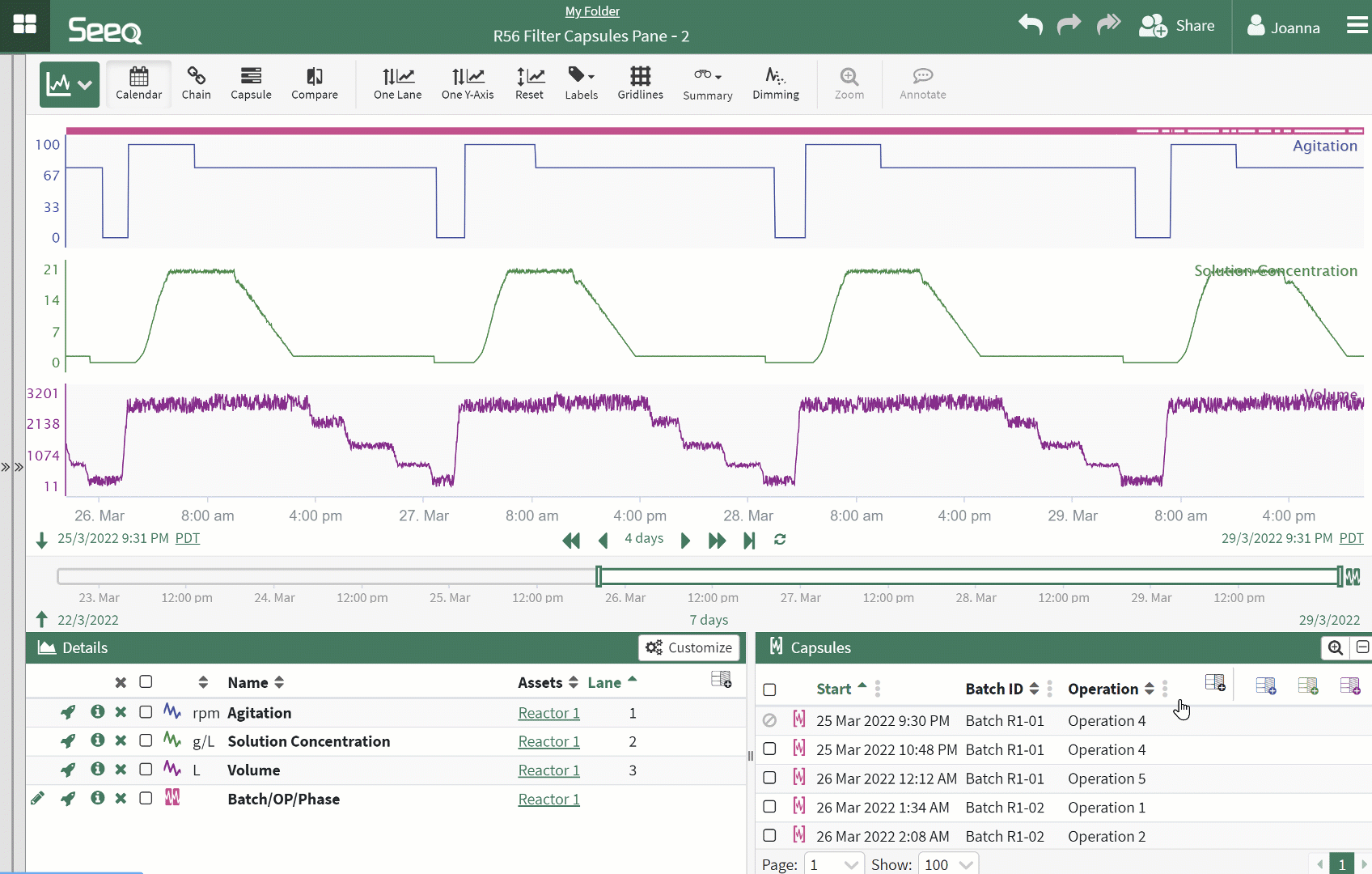Expand the Summary dropdown menu

pyautogui.click(x=707, y=83)
